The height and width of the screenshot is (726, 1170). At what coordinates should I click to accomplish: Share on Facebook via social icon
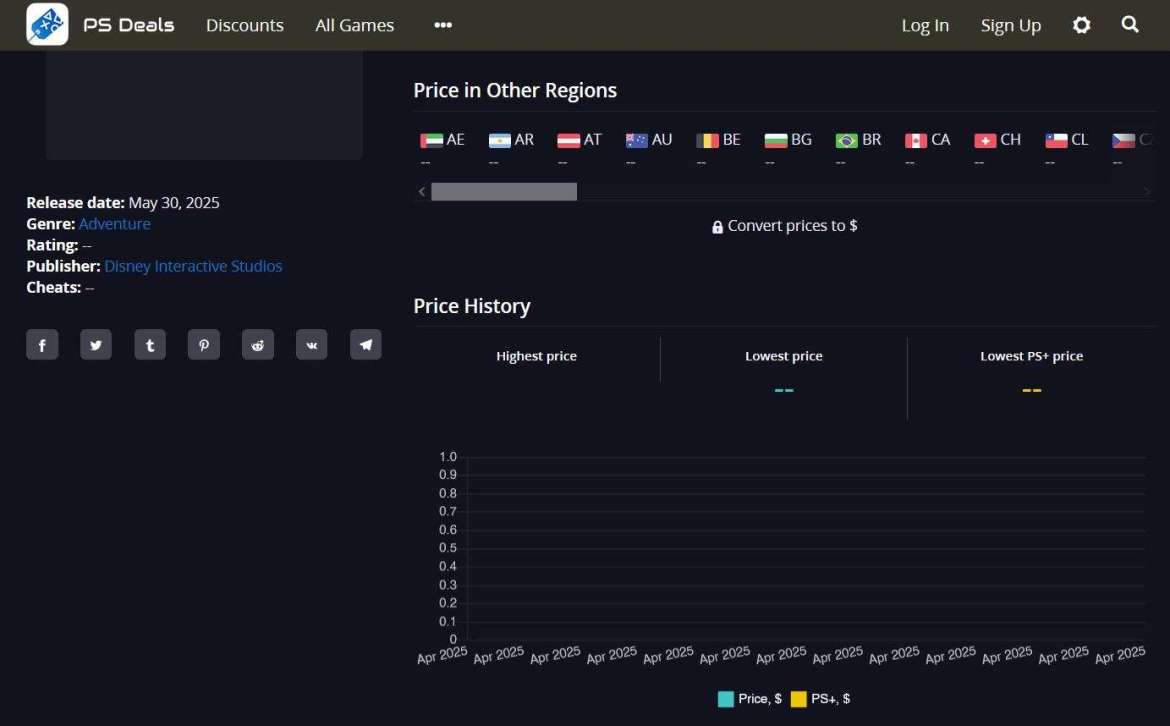[42, 345]
